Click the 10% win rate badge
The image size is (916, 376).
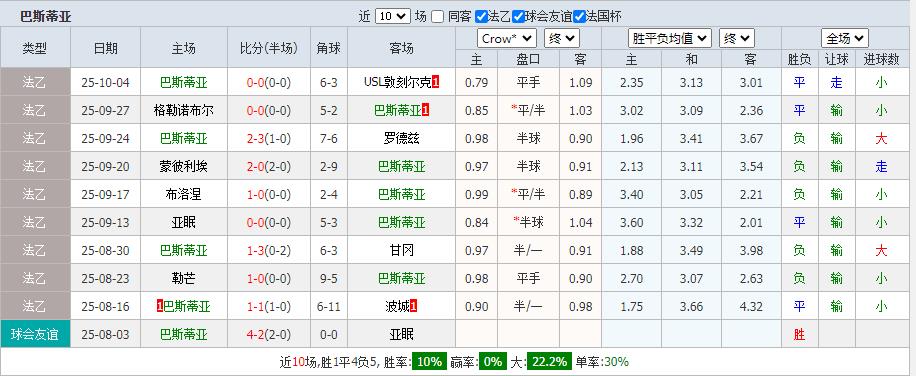point(429,361)
